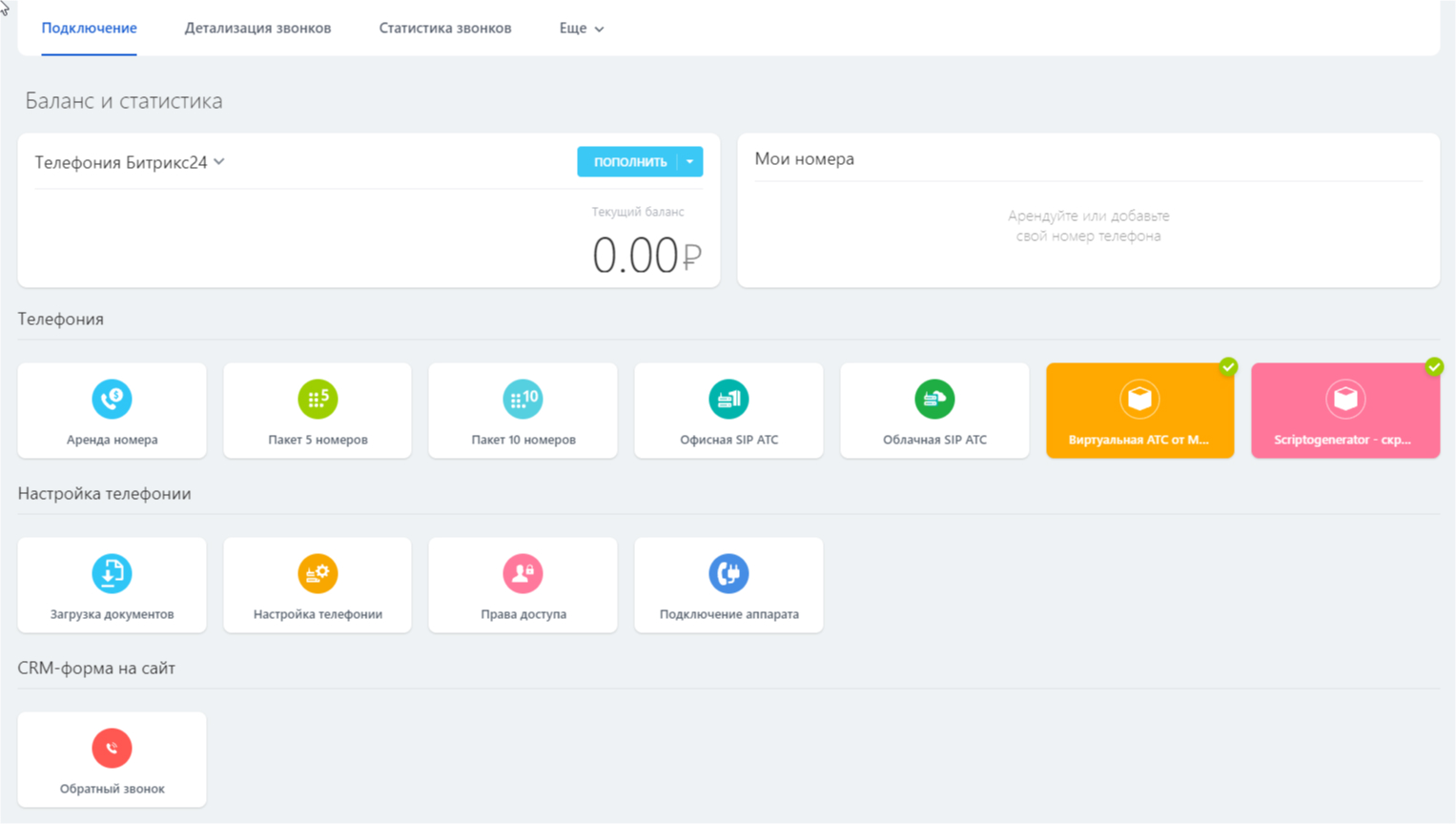Open the arrow next to Пополнить
The width and height of the screenshot is (1456, 824).
click(689, 161)
